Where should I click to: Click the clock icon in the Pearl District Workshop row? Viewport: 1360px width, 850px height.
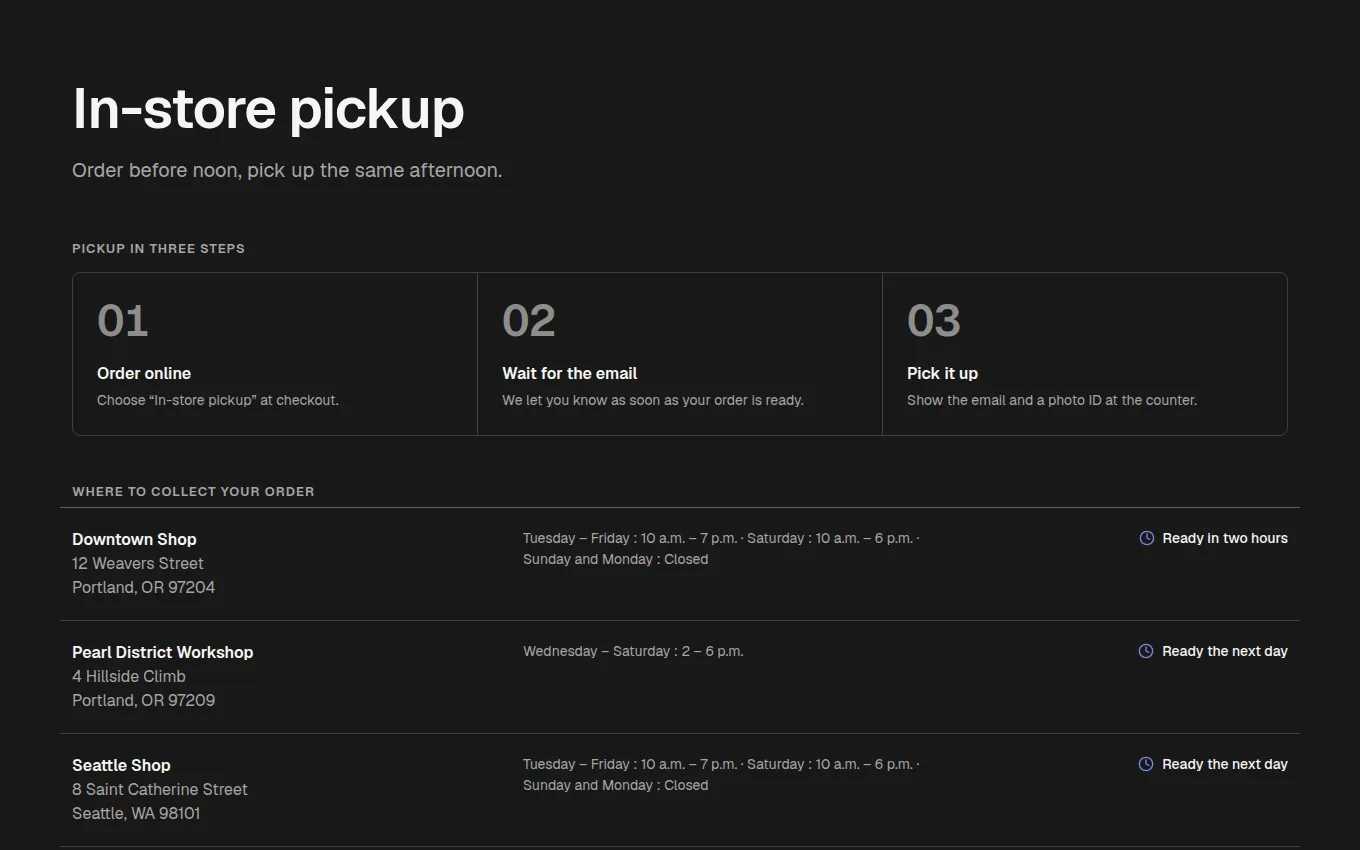tap(1146, 651)
